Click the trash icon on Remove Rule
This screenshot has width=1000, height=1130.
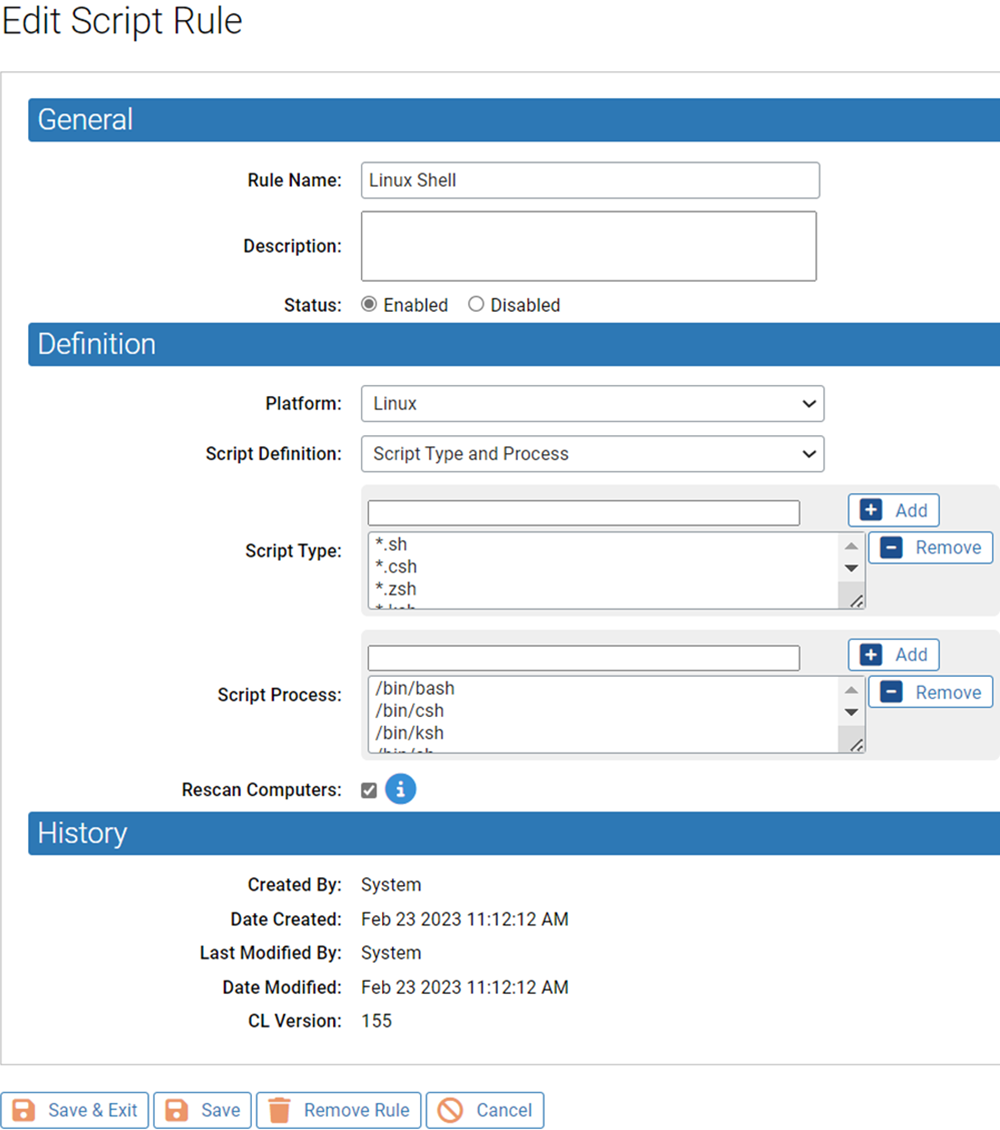(x=280, y=1110)
